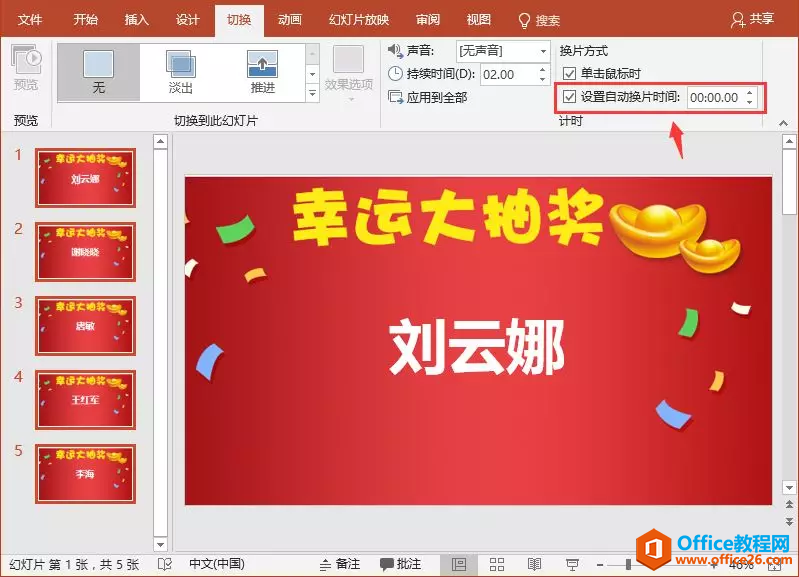Decrease 持续时间 with down spinner
Viewport: 799px width, 577px height.
[543, 80]
